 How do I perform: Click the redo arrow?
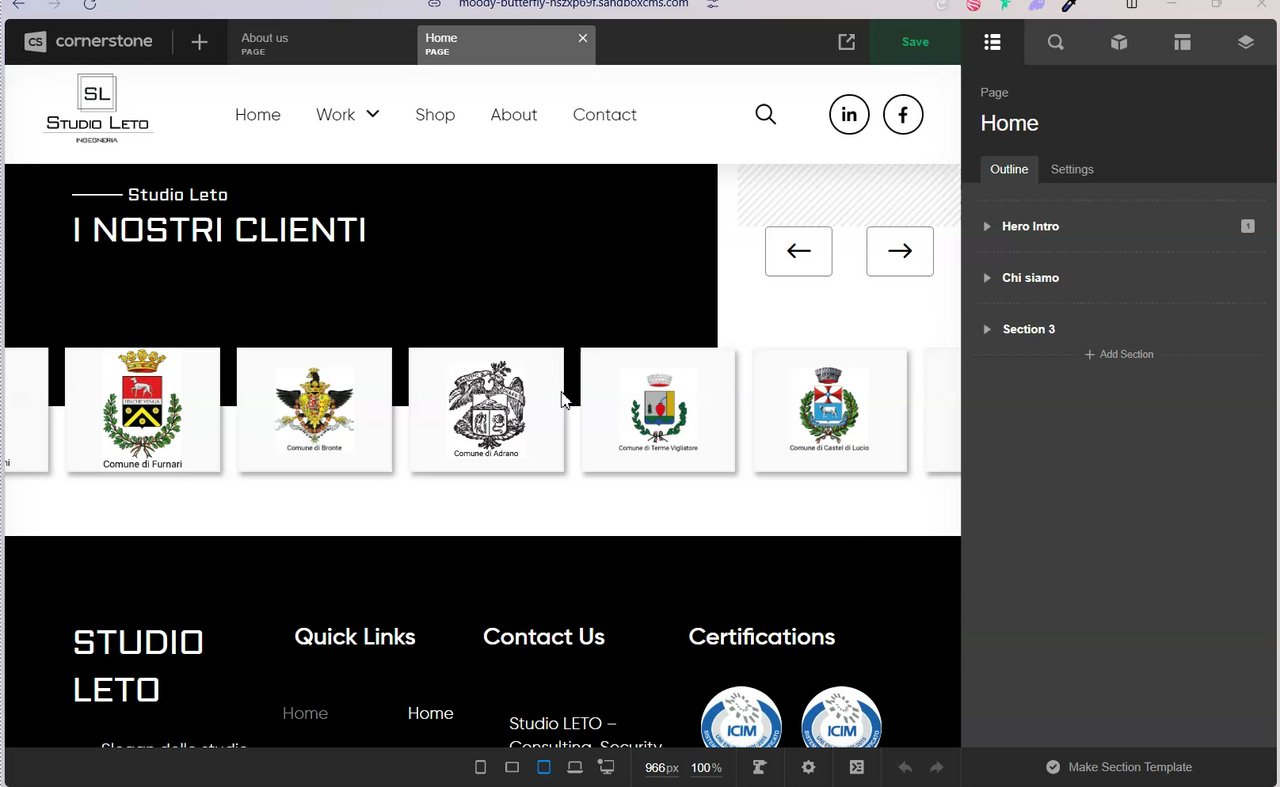tap(937, 767)
